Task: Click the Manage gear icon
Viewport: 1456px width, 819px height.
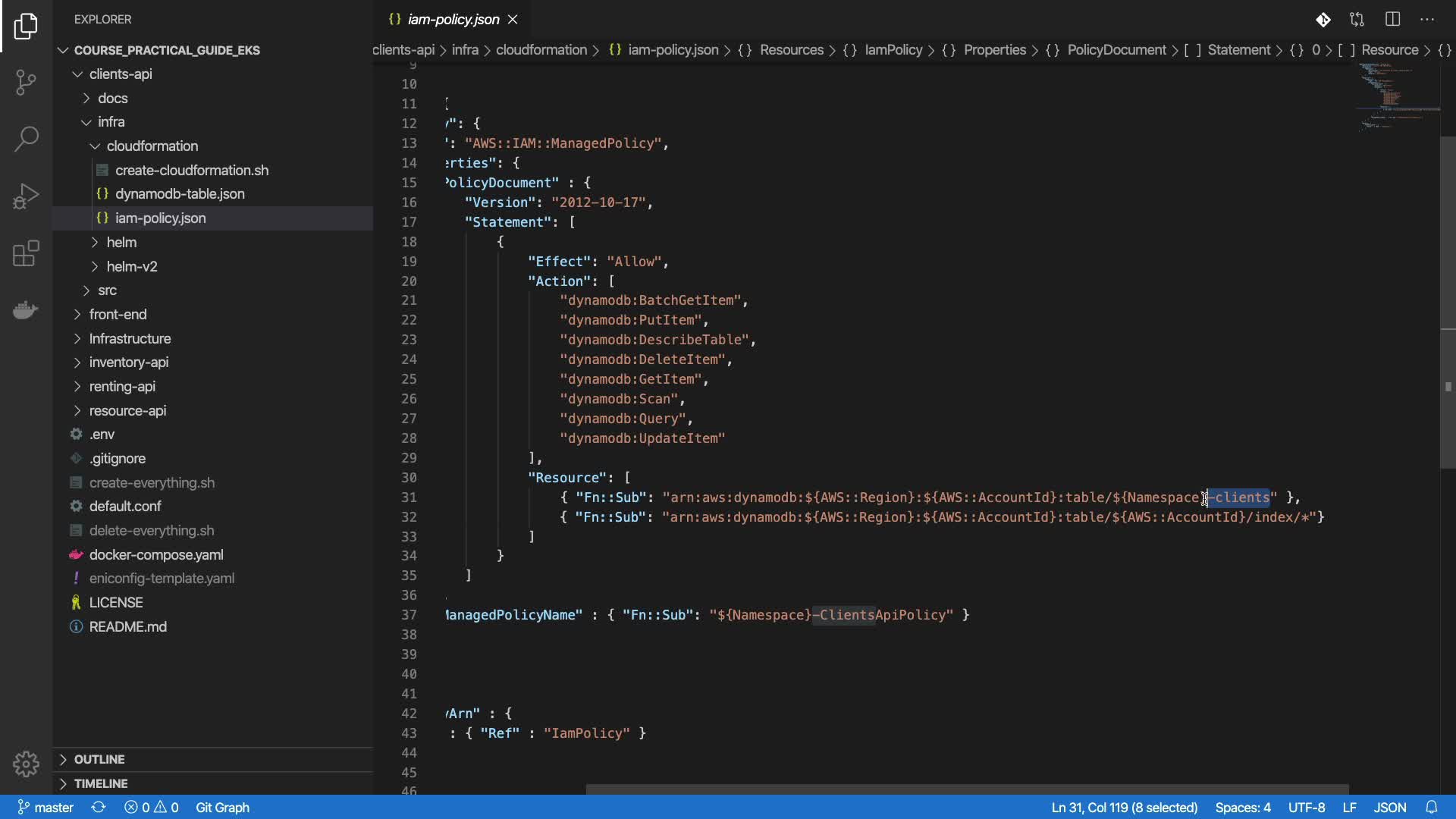Action: pyautogui.click(x=26, y=764)
